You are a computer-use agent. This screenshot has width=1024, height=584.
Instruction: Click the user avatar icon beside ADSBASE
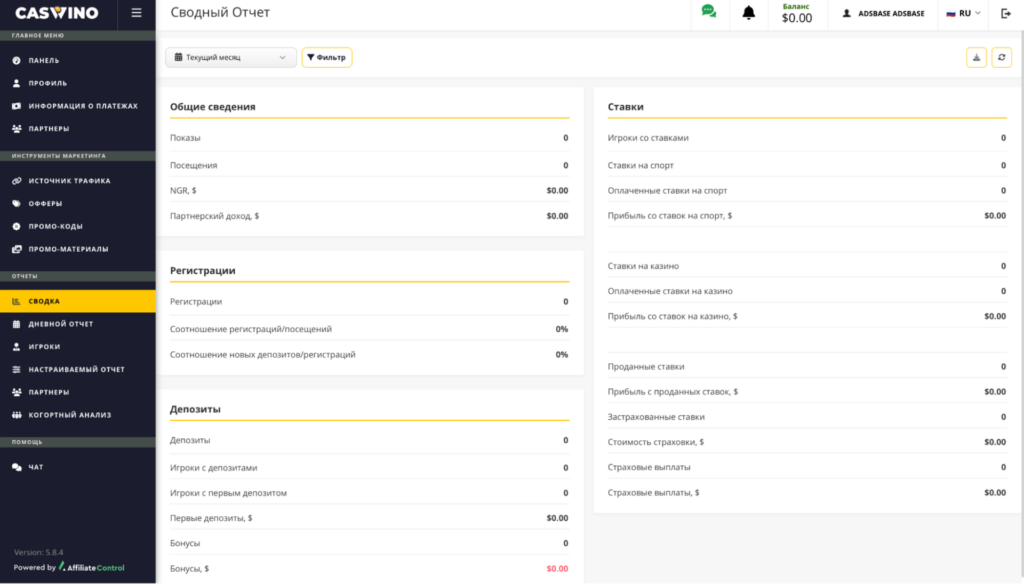coord(846,13)
